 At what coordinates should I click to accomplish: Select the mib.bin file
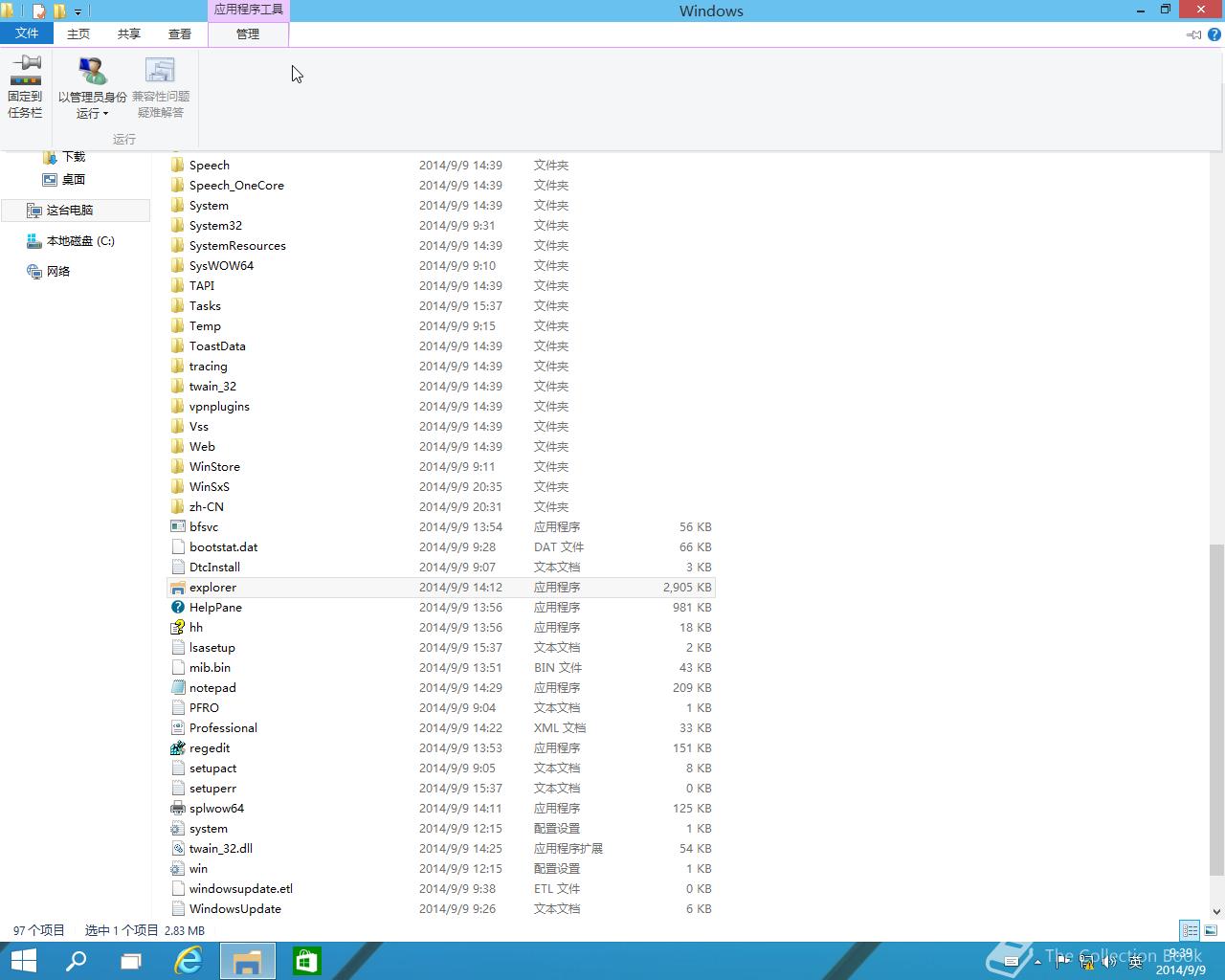click(x=441, y=668)
